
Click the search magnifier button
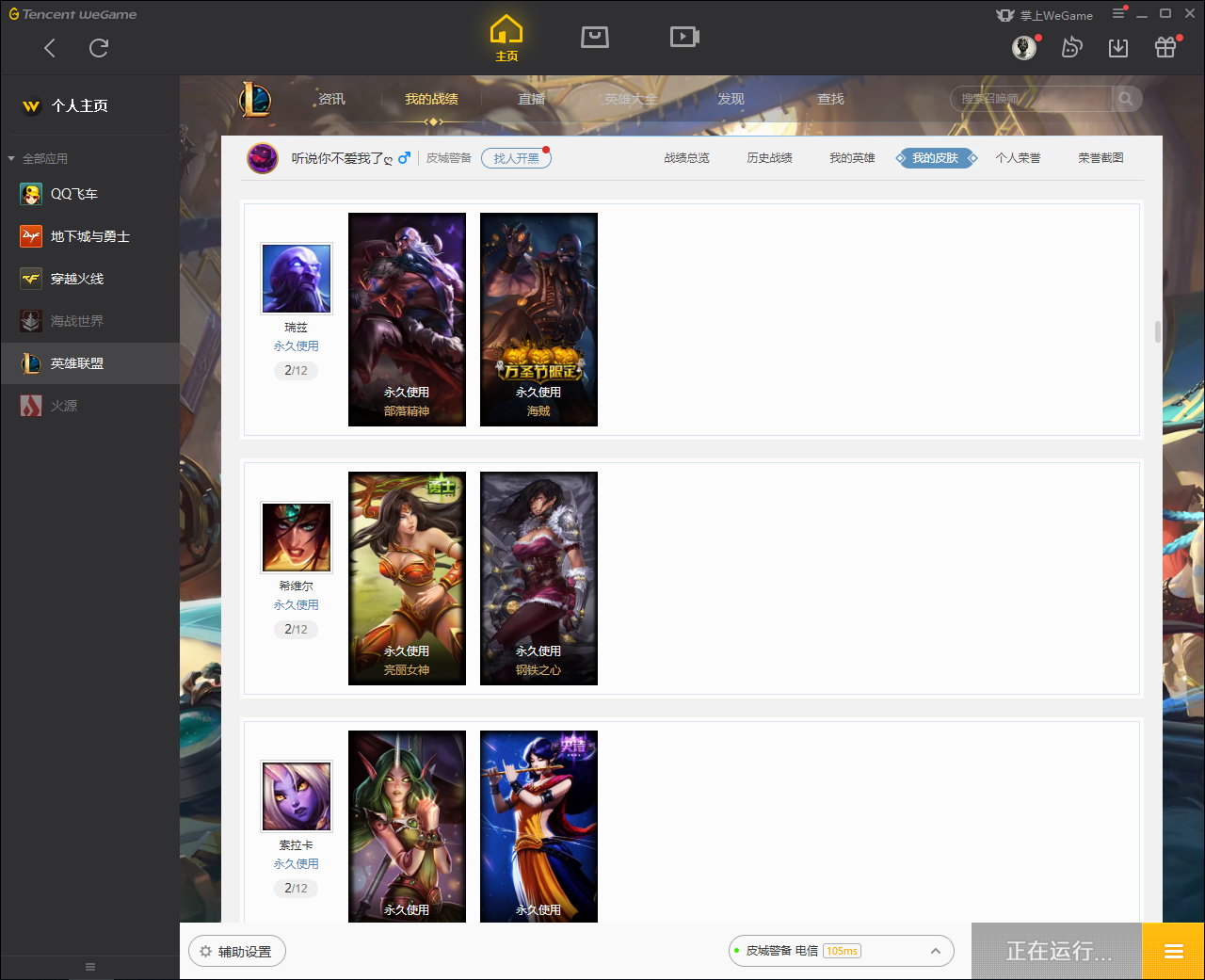[1126, 99]
